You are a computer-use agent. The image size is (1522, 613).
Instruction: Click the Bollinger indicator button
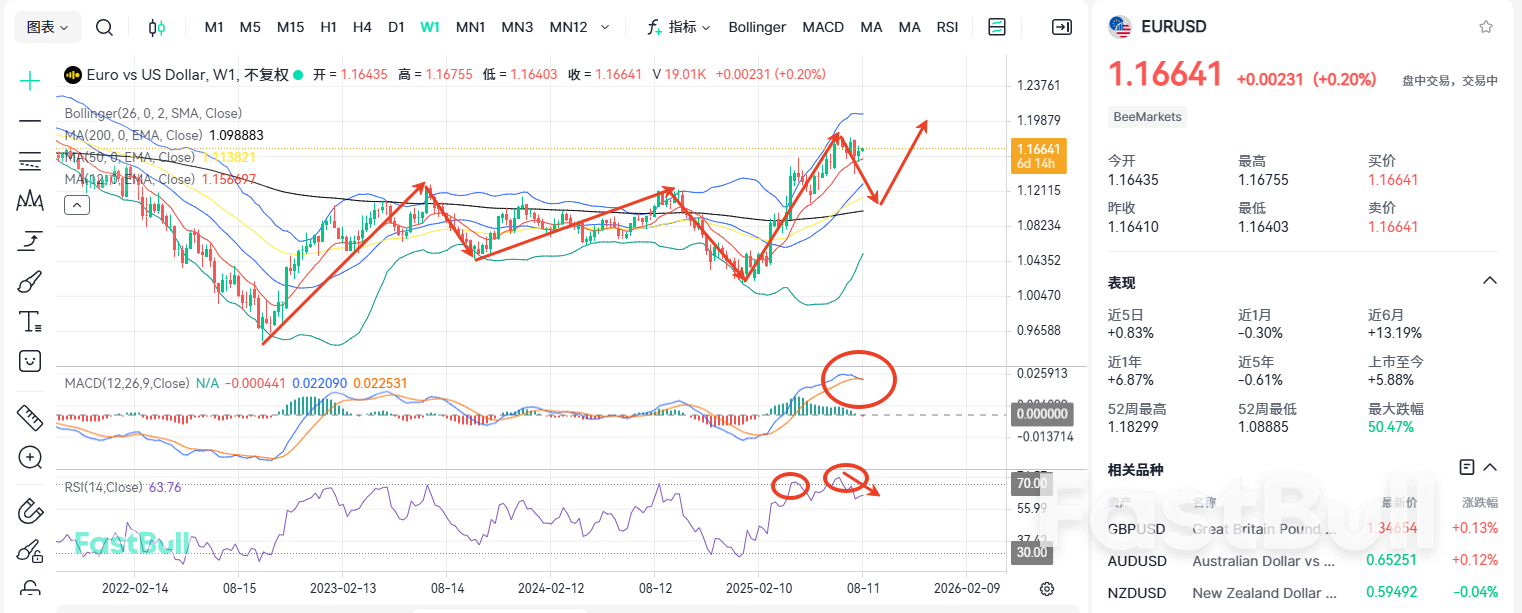(x=757, y=27)
